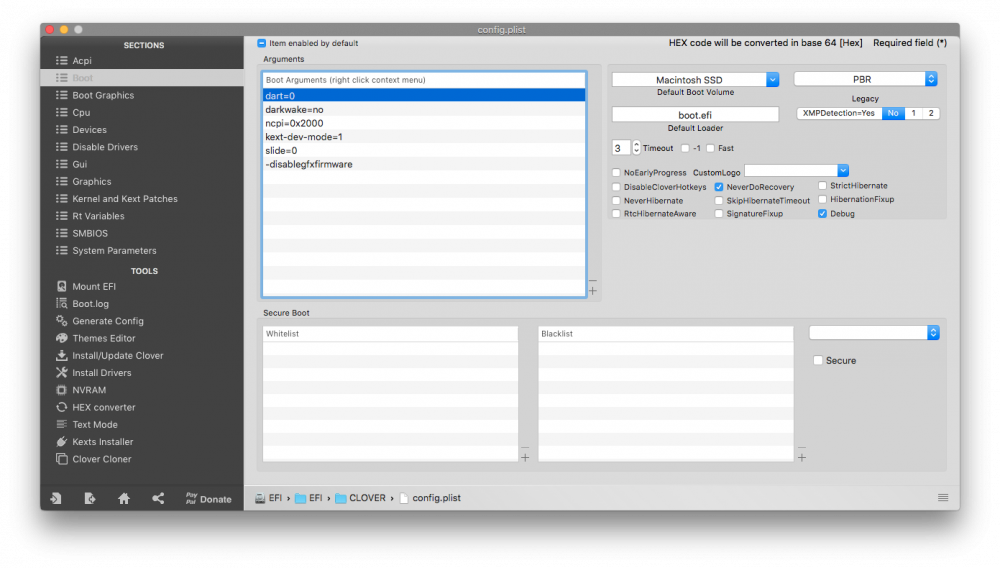Click the Install/Update Clover download icon
Viewport: 1000px width, 568px height.
[61, 355]
